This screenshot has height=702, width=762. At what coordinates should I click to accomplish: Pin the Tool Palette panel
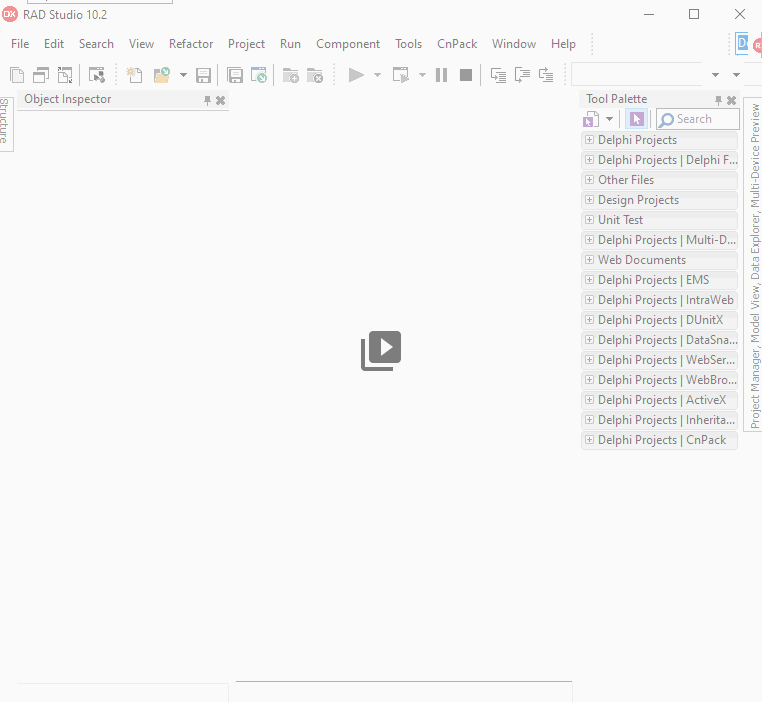[718, 101]
